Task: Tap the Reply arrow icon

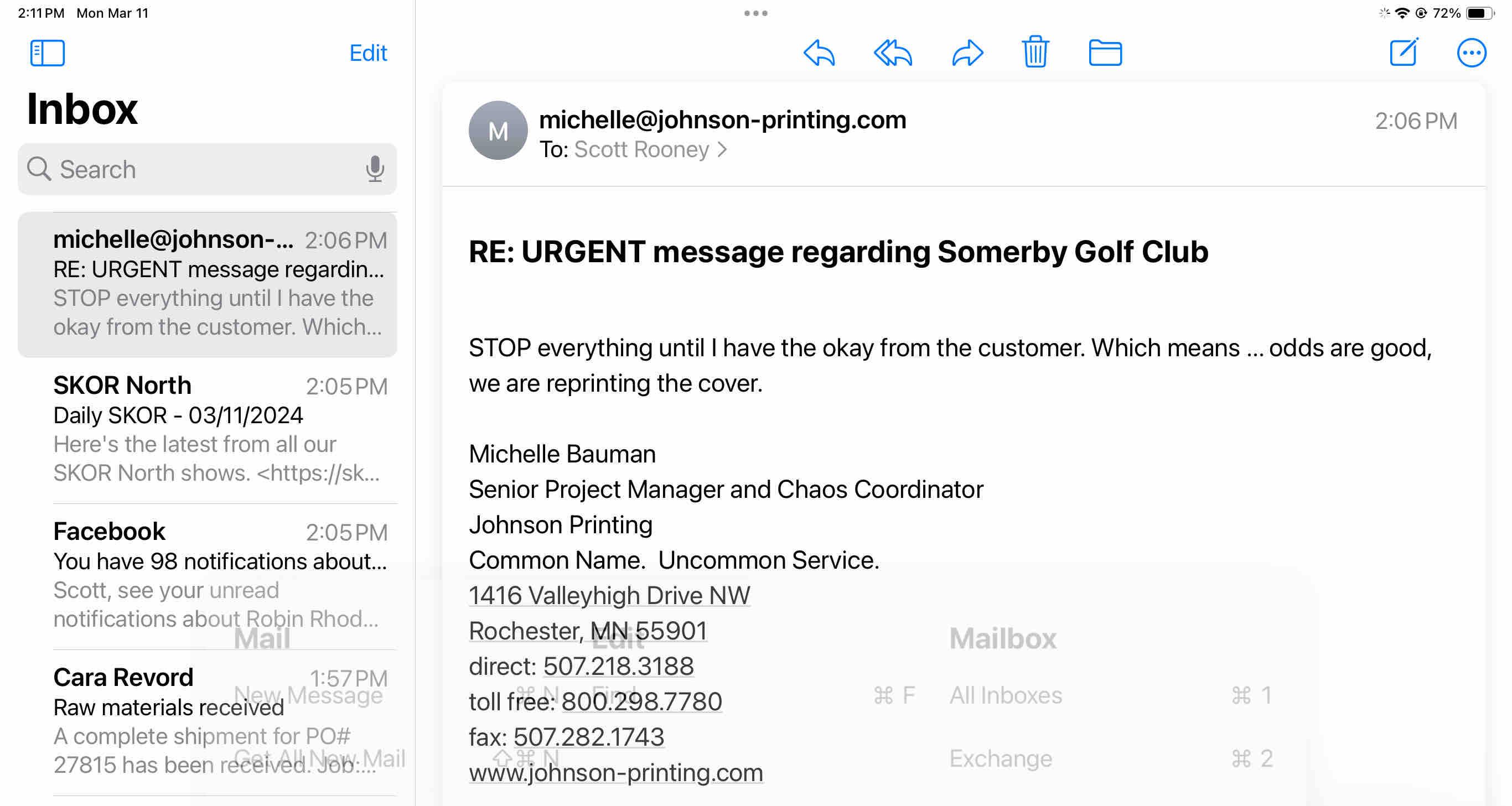Action: (819, 53)
